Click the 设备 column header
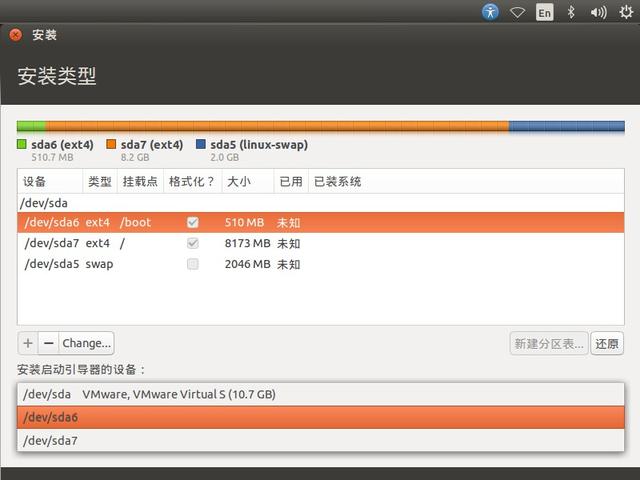Image resolution: width=640 pixels, height=480 pixels. [50, 181]
